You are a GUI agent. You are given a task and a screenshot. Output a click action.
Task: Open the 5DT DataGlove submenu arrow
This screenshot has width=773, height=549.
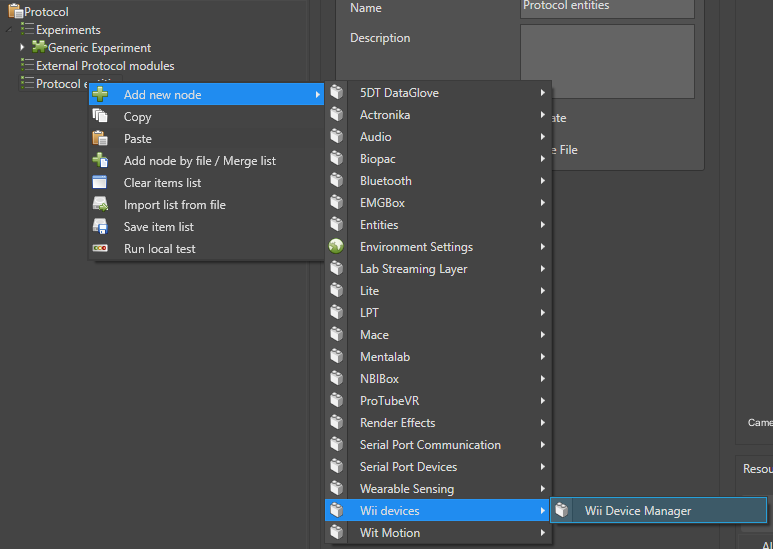click(542, 92)
